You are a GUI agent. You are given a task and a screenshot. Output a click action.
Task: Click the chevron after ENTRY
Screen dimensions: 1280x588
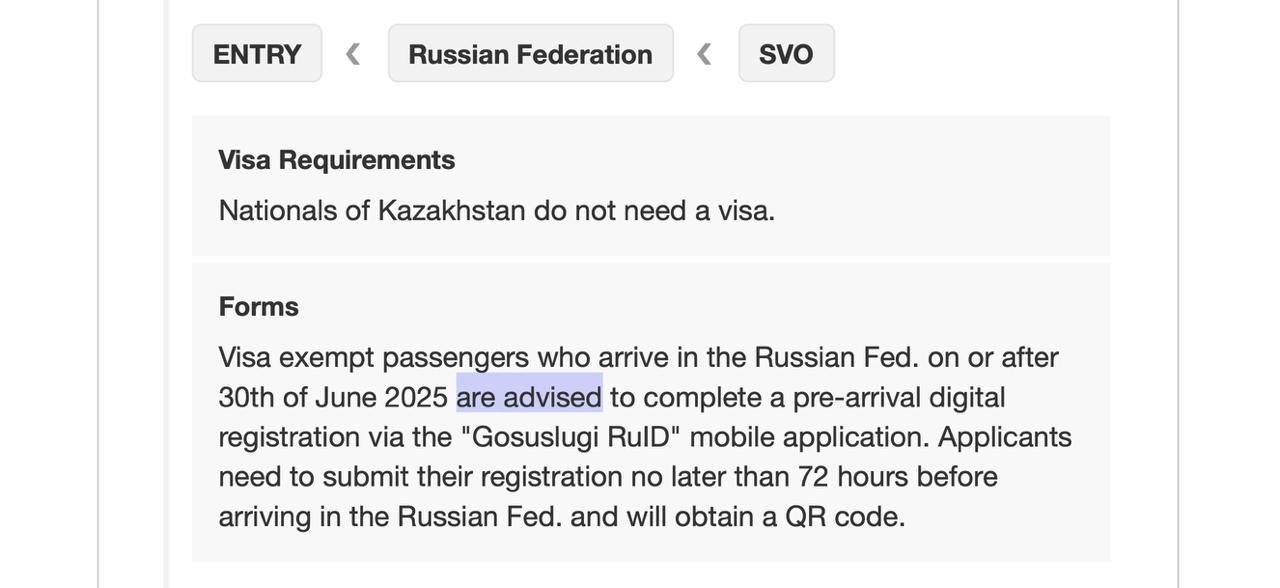353,54
